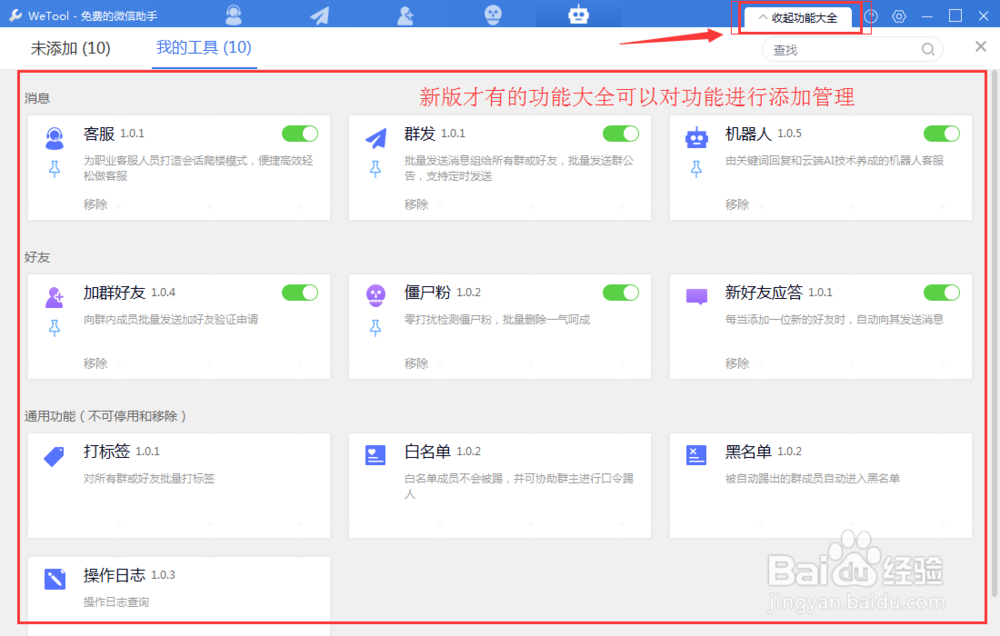Click the 群发 title text
The height and width of the screenshot is (636, 1000).
(x=420, y=134)
